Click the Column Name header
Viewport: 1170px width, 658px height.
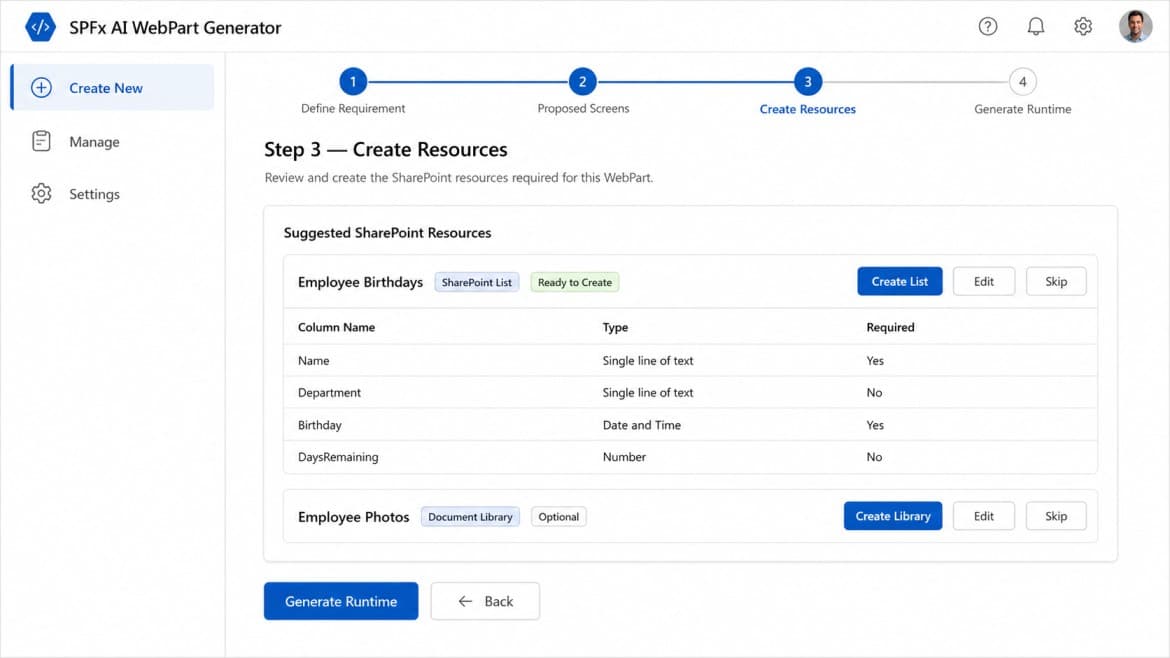pos(337,328)
